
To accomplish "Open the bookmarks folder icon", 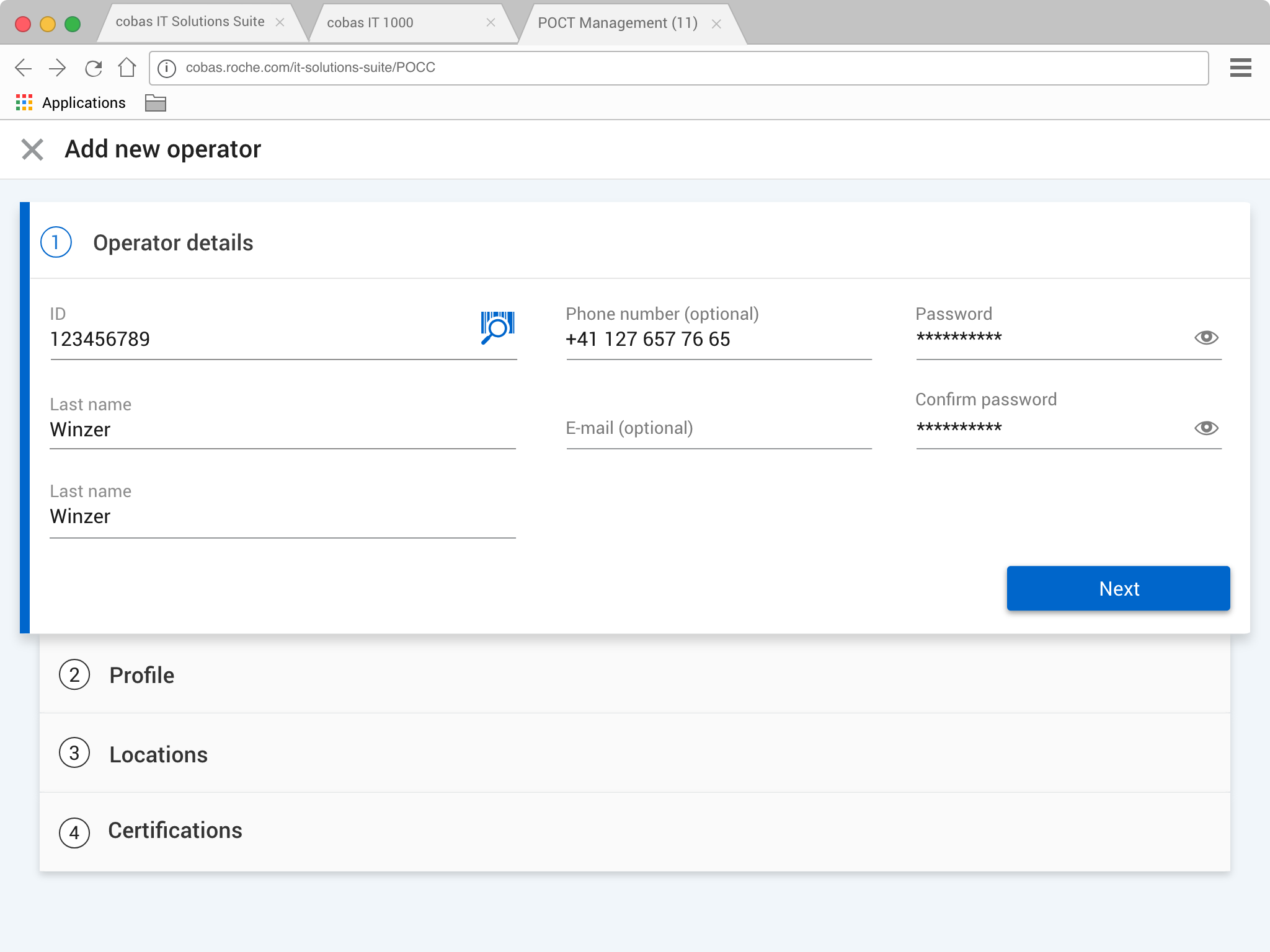I will tap(155, 103).
